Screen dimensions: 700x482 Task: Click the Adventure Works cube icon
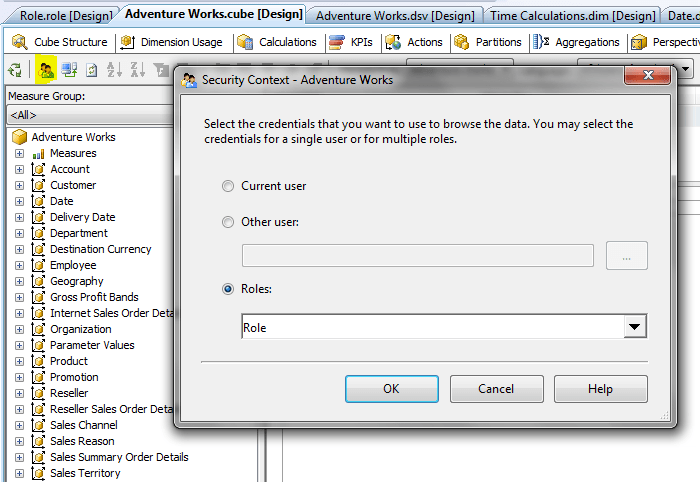[x=19, y=137]
